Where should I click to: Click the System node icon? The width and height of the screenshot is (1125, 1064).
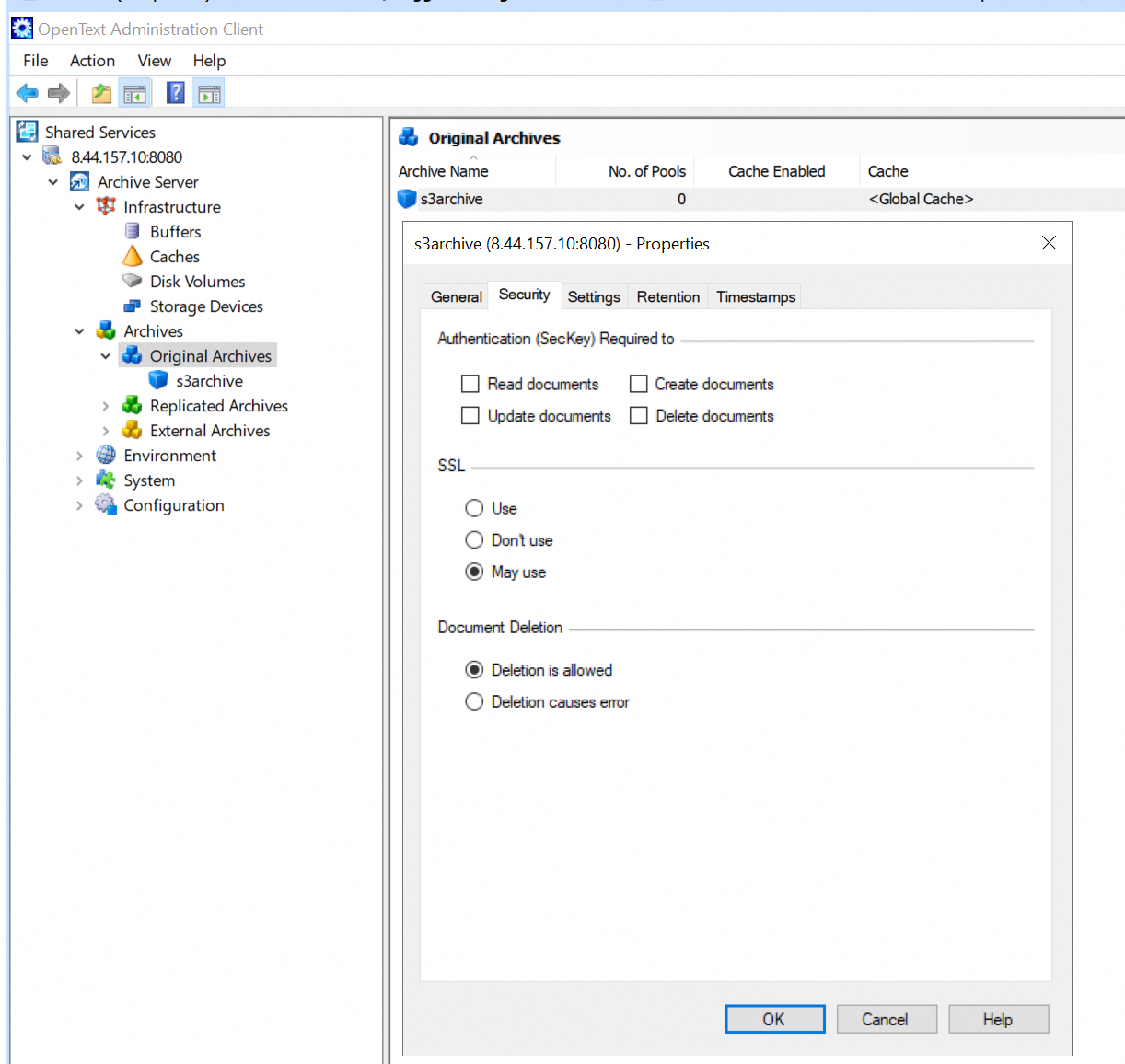pyautogui.click(x=106, y=480)
